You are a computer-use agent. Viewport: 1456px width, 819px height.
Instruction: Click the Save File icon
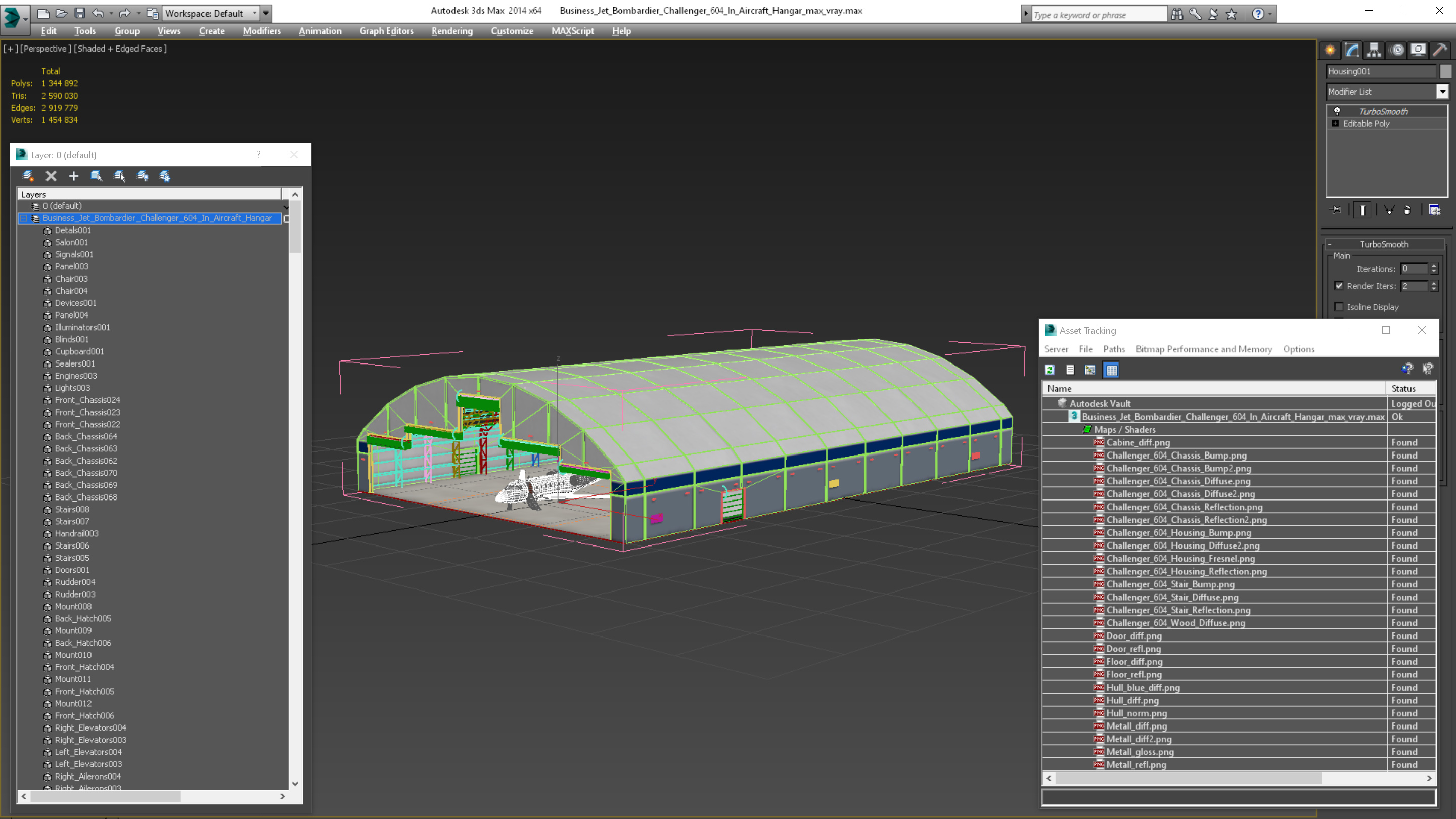click(80, 13)
